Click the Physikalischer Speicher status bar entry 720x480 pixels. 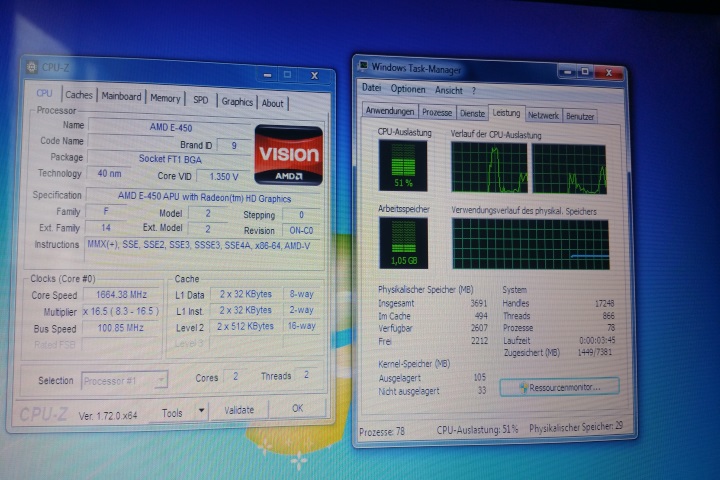click(576, 427)
